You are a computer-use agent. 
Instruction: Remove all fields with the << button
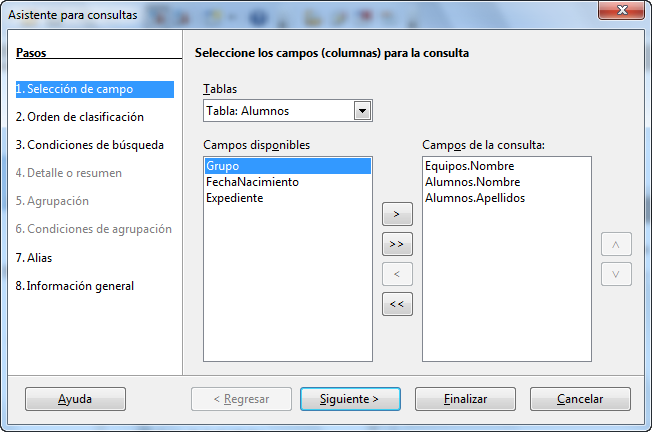click(x=397, y=304)
